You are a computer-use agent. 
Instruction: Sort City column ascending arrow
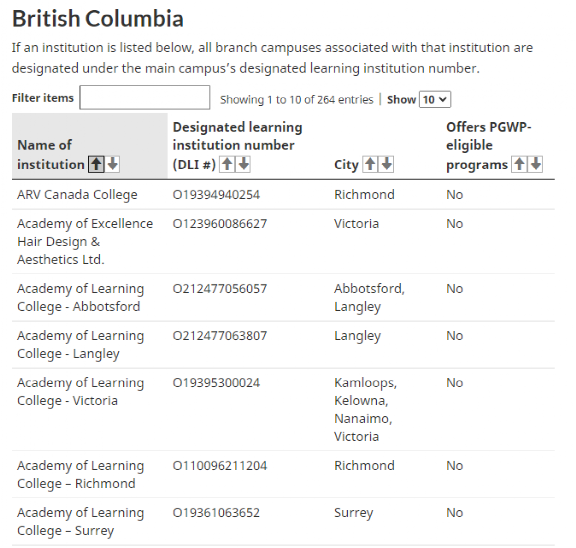(370, 164)
